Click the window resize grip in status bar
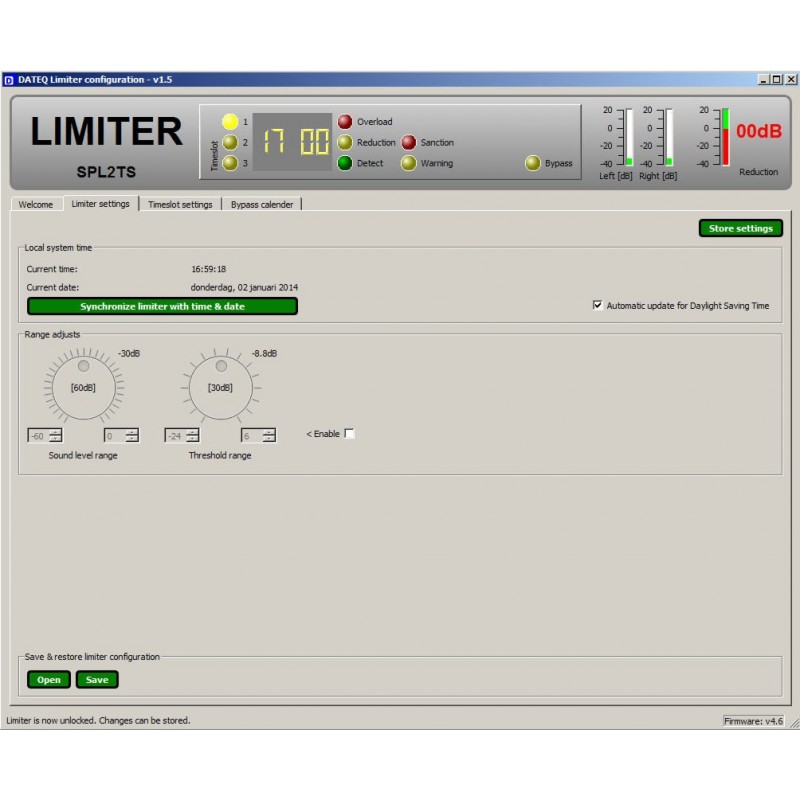 point(794,722)
